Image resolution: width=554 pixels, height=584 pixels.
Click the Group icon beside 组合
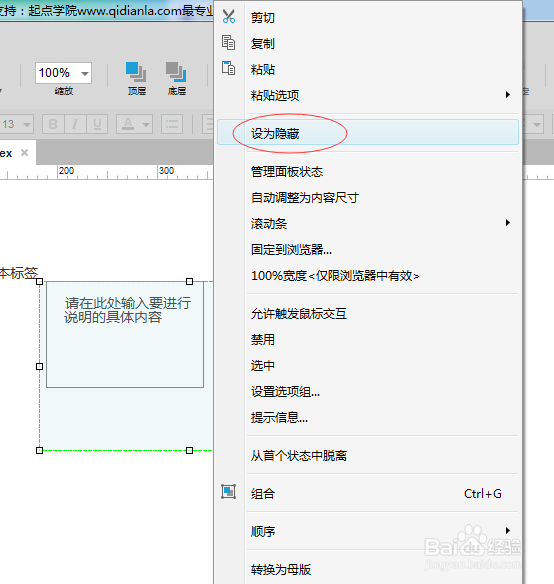point(228,492)
